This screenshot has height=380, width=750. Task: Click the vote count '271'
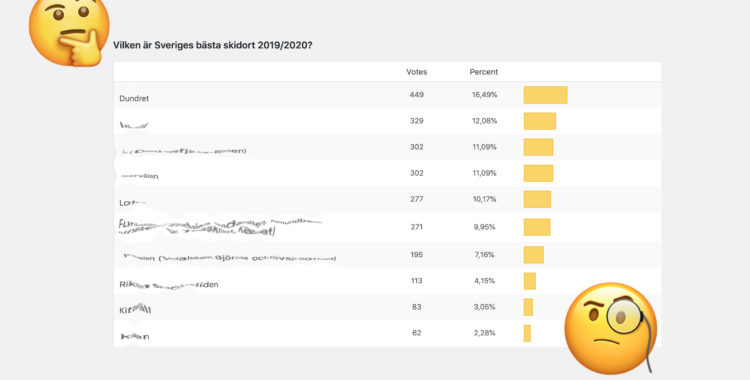coord(417,227)
